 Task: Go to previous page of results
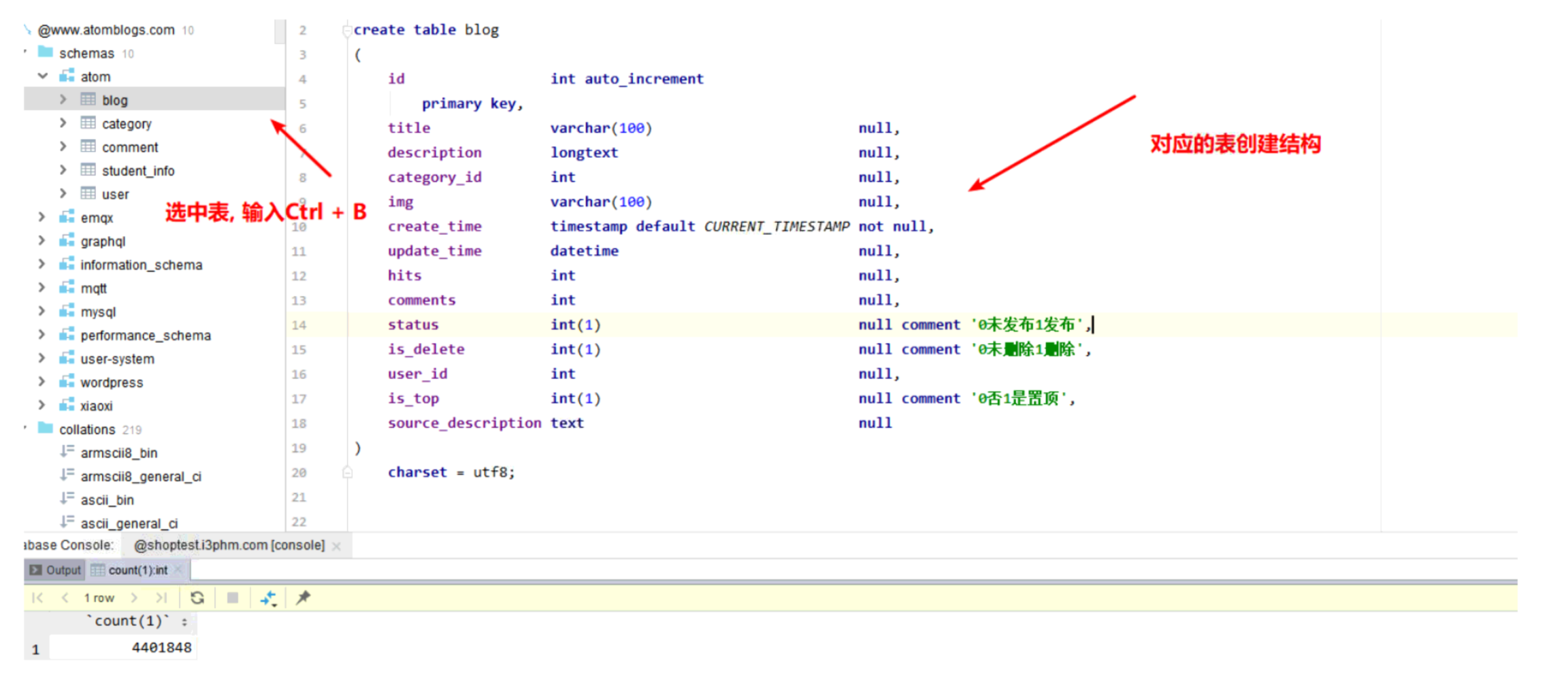[x=65, y=597]
